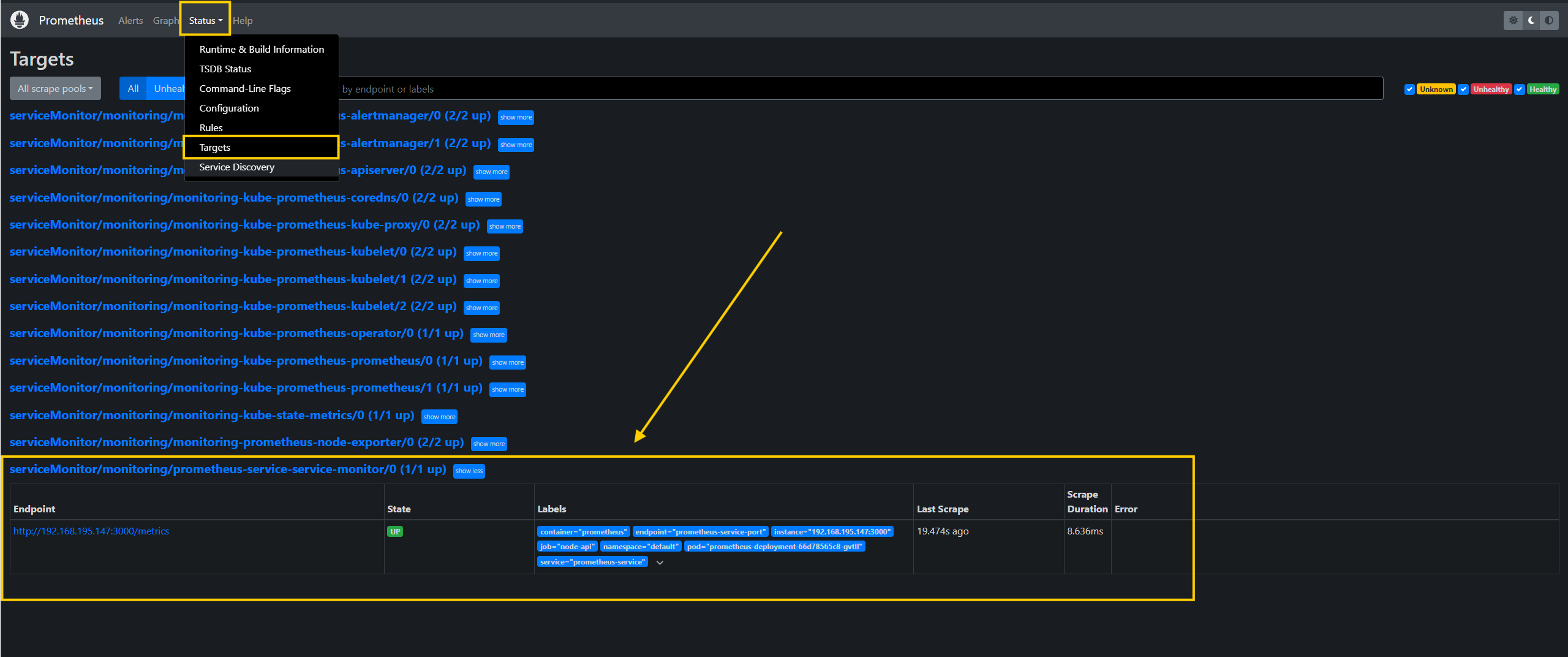Select browser-preferred theme contrast icon
The image size is (1568, 657).
click(x=1549, y=20)
